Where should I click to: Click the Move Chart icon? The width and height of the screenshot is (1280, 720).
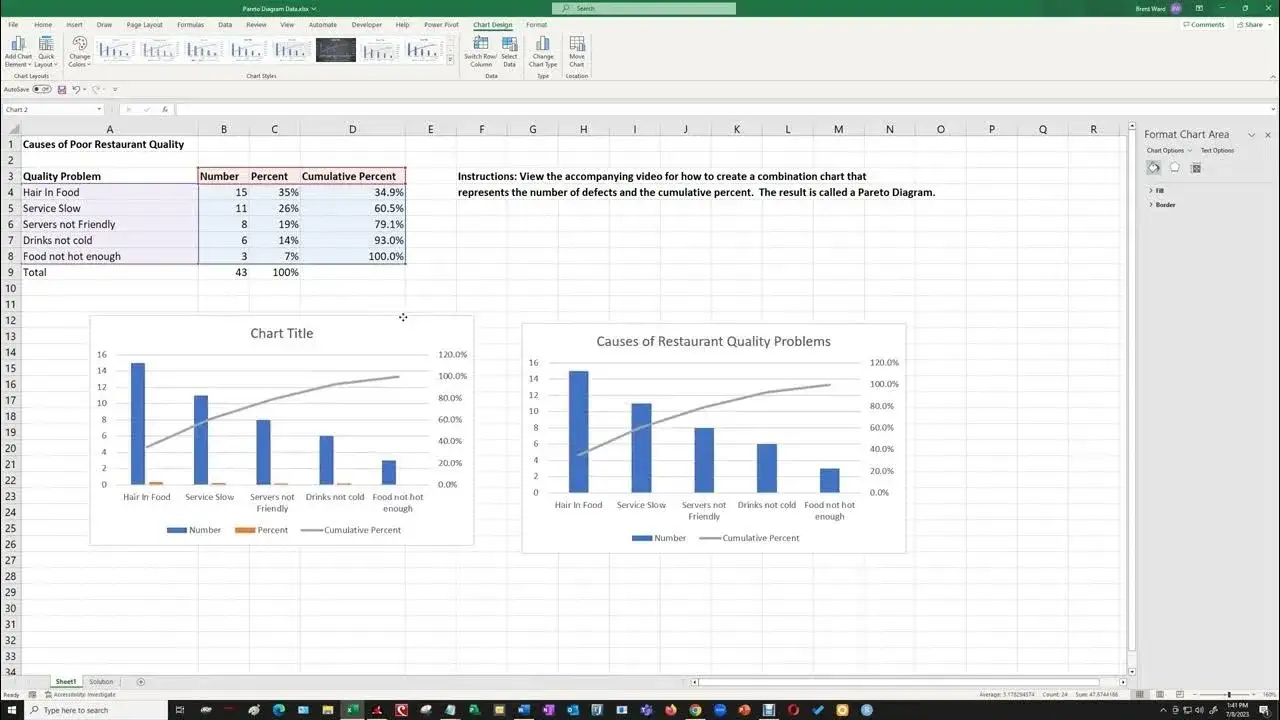tap(577, 52)
